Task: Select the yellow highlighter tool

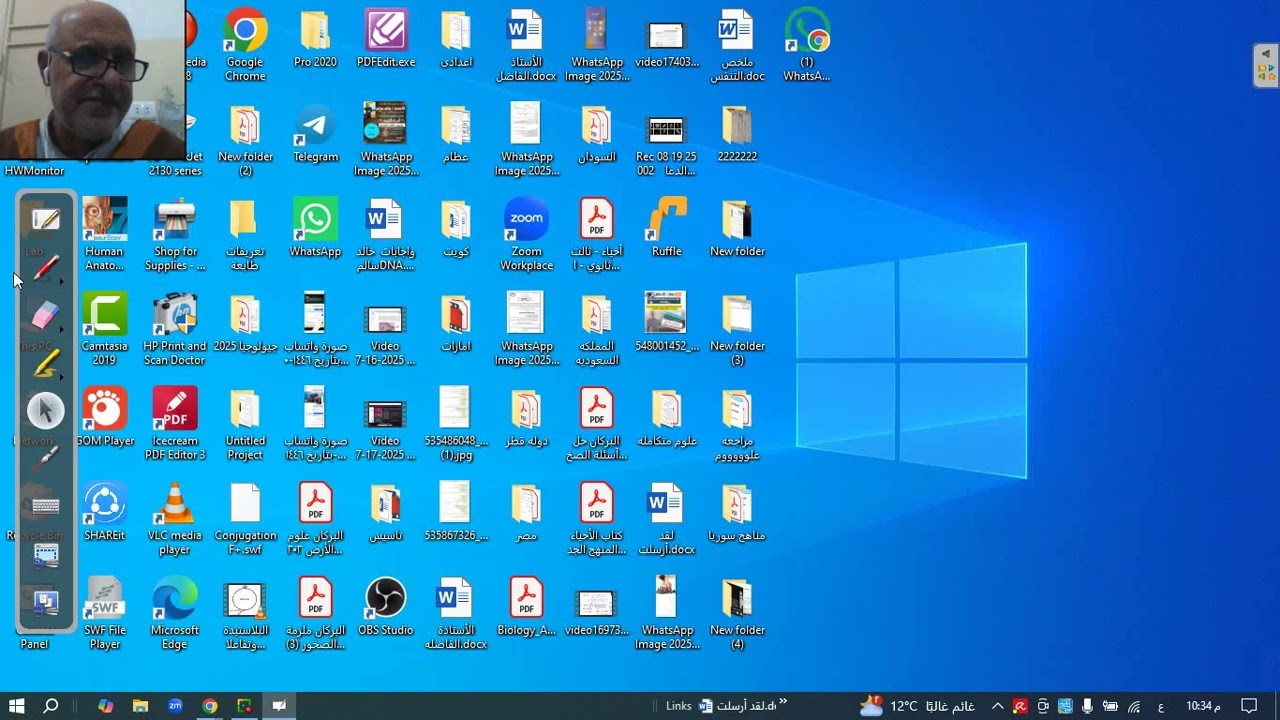Action: coord(44,364)
